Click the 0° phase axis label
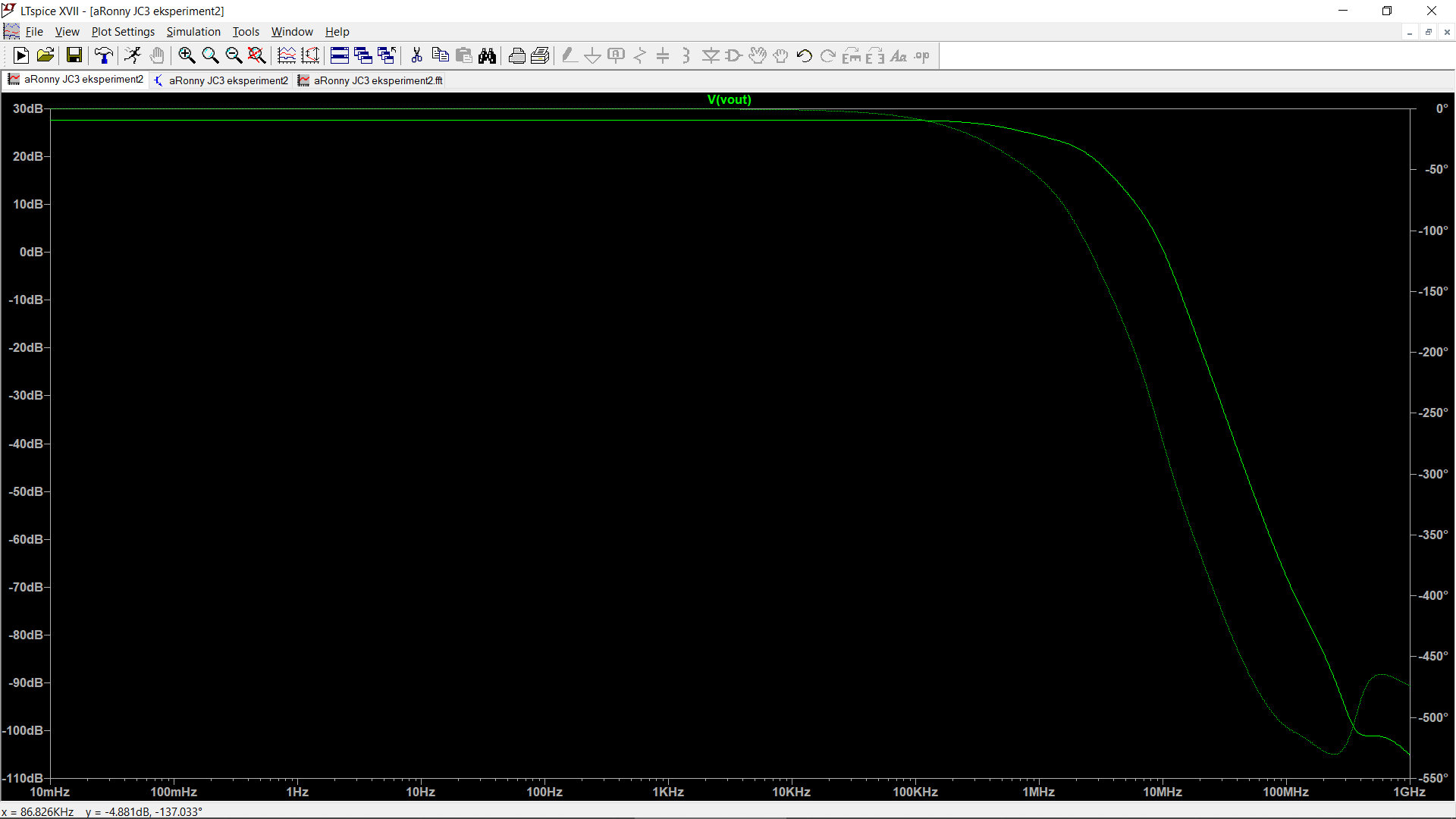Viewport: 1456px width, 819px height. tap(1442, 108)
